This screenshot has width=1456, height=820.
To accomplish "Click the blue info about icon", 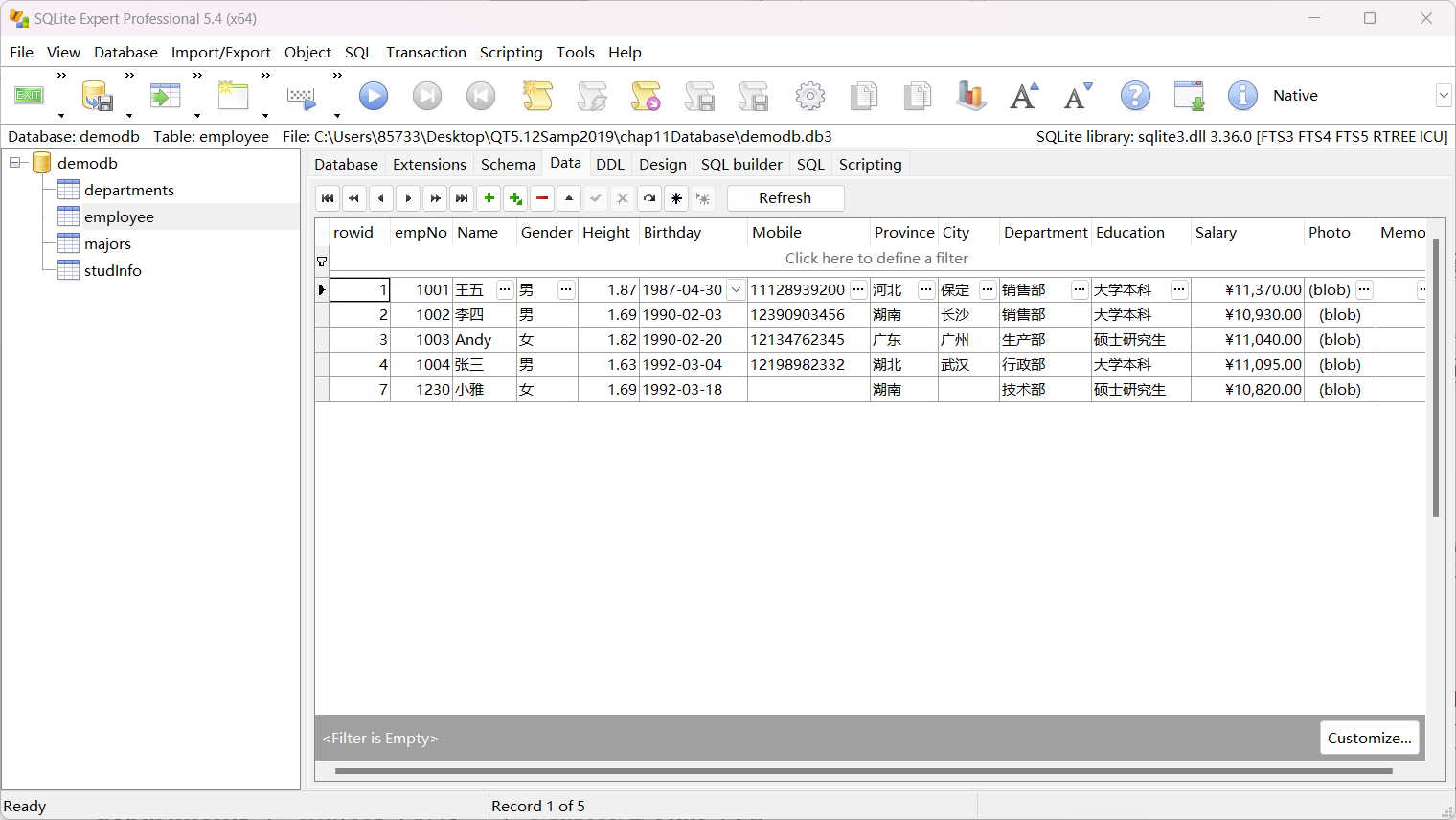I will 1242,96.
